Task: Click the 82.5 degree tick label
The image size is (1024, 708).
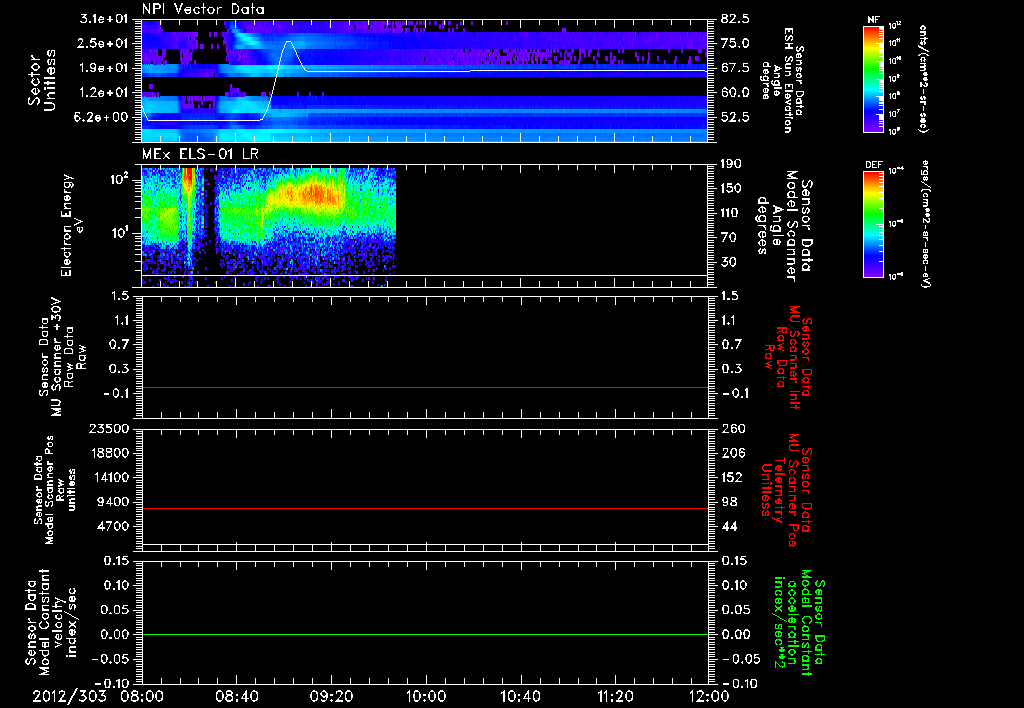Action: pyautogui.click(x=735, y=19)
